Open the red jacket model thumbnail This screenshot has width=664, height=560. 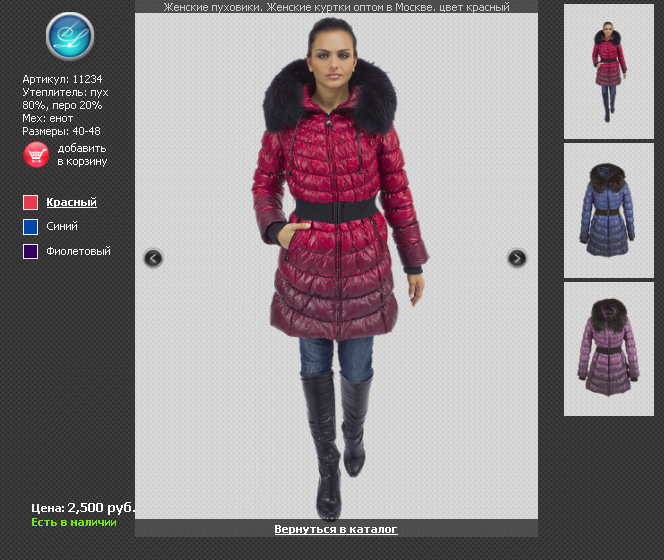pos(608,72)
